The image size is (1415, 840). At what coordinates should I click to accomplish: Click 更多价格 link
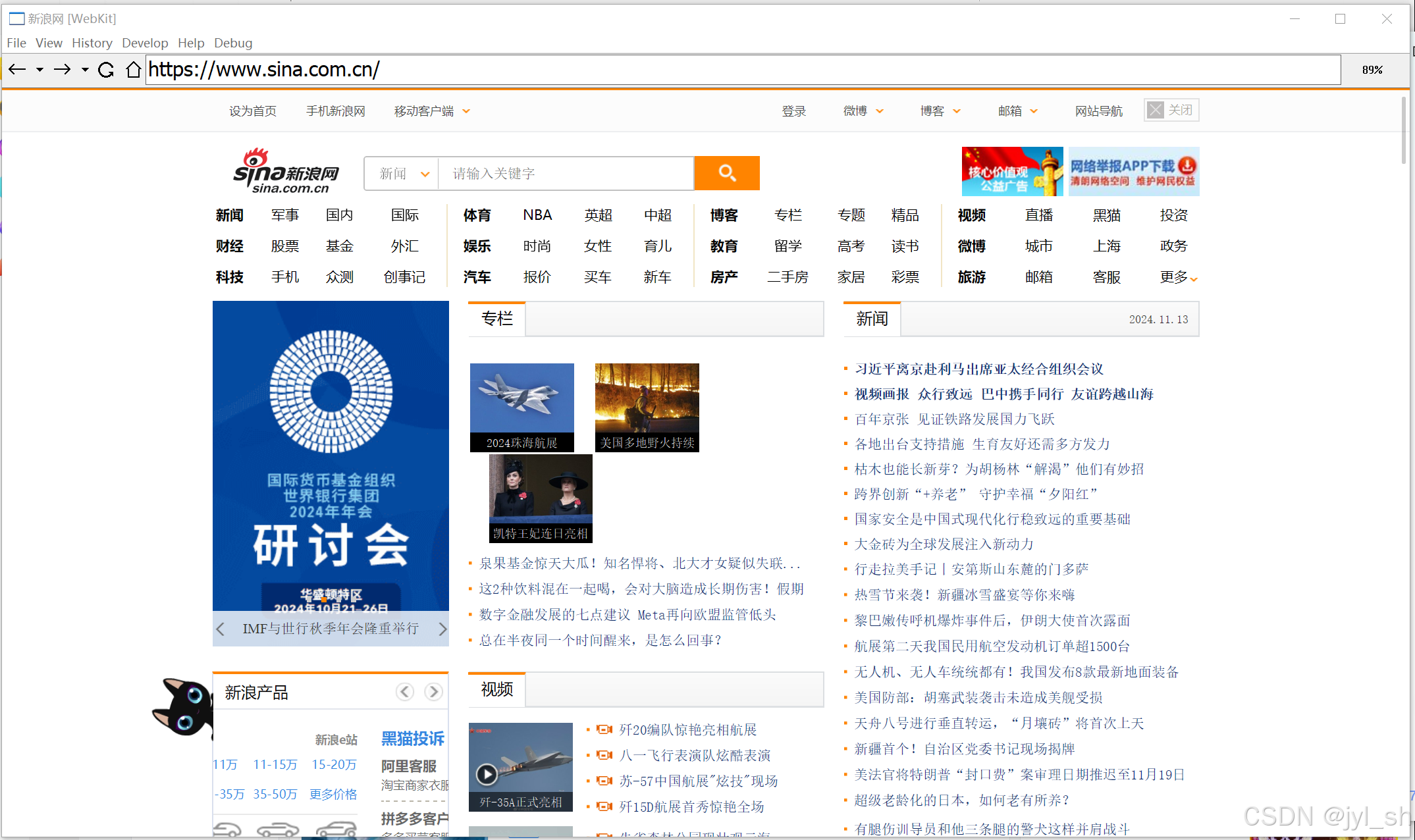(333, 794)
